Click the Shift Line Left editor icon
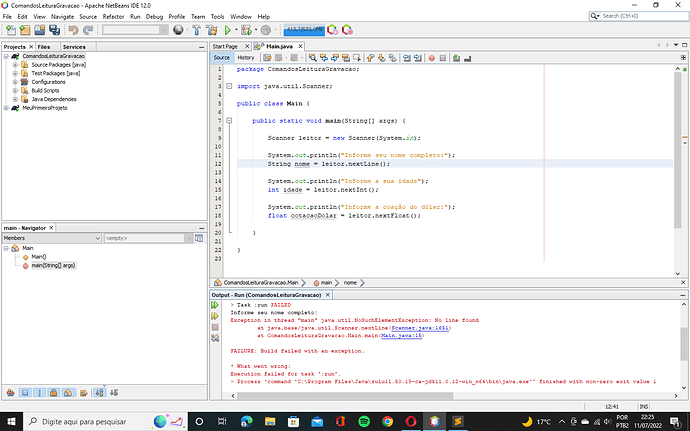Image resolution: width=690 pixels, height=431 pixels. coord(407,58)
